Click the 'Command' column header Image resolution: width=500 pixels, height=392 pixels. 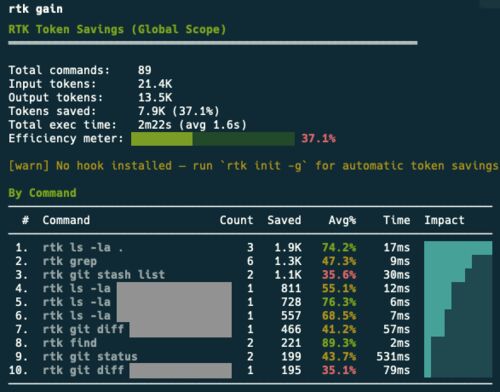[66, 220]
